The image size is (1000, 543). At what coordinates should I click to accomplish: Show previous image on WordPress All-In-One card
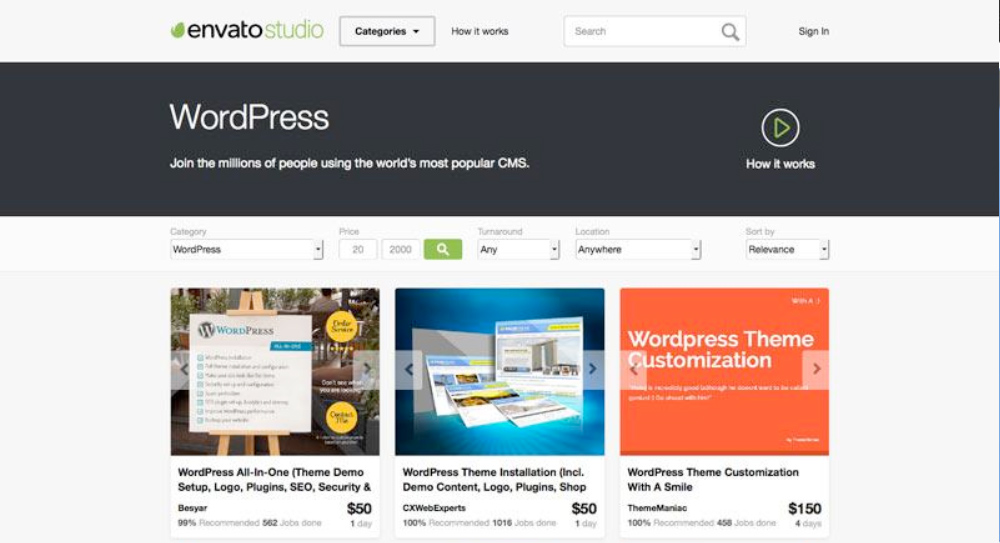pos(184,369)
